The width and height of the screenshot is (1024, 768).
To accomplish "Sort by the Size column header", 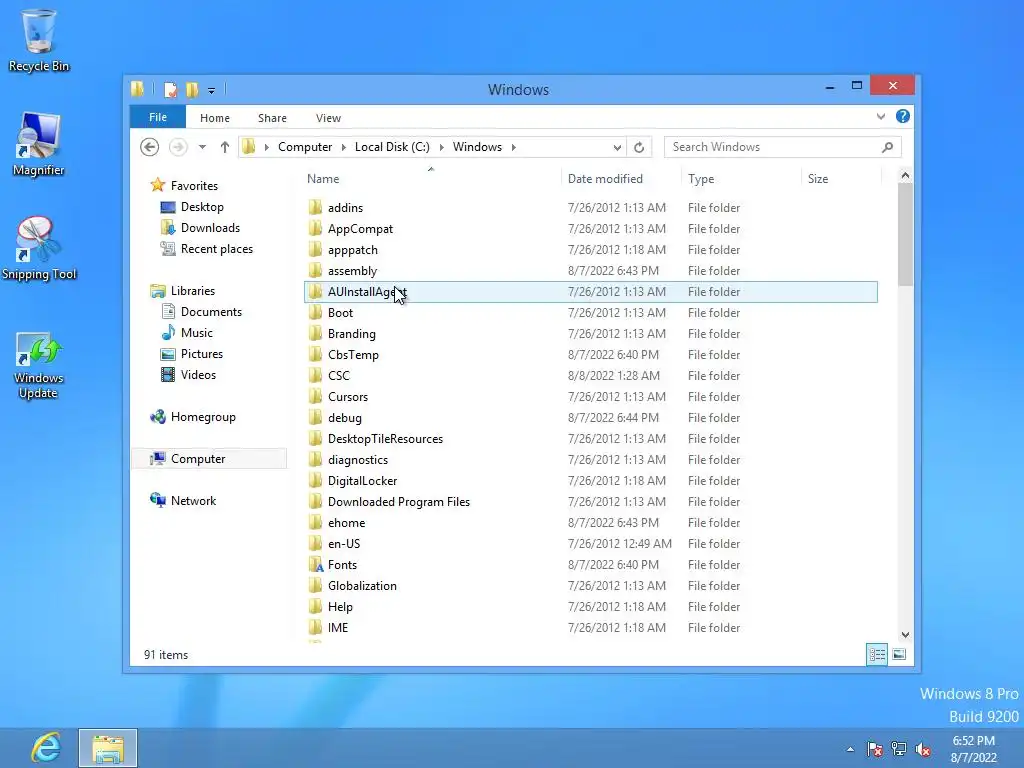I will click(x=841, y=179).
